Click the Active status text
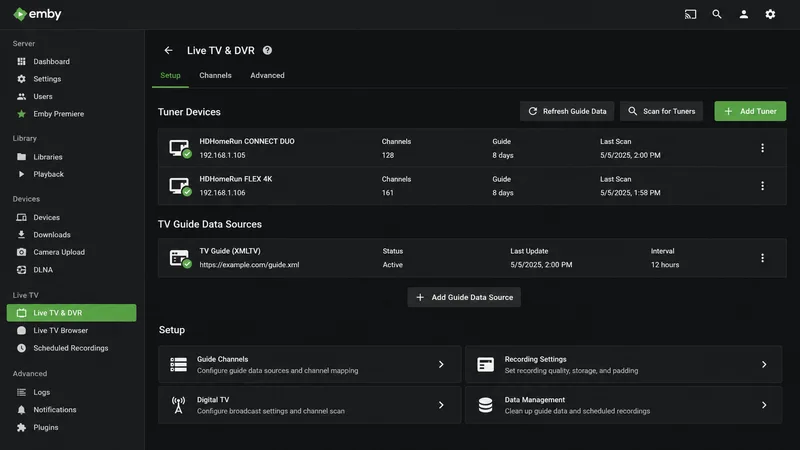 tap(393, 265)
